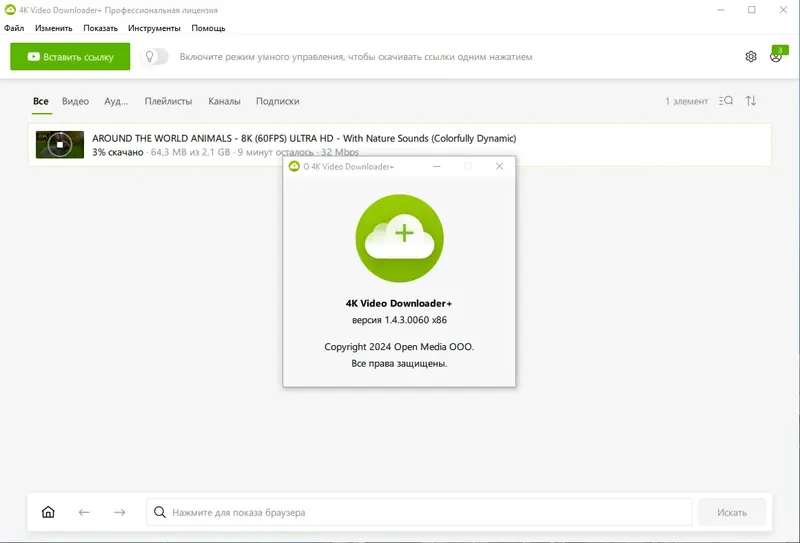Click the 4K Video Downloader+ name in dialog

pos(399,303)
